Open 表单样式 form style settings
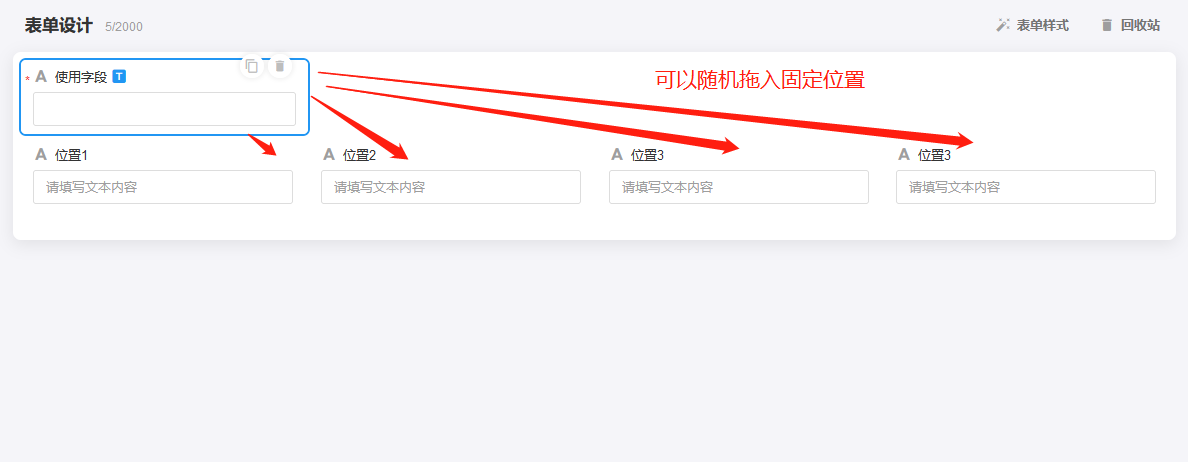This screenshot has width=1188, height=462. pyautogui.click(x=1032, y=25)
